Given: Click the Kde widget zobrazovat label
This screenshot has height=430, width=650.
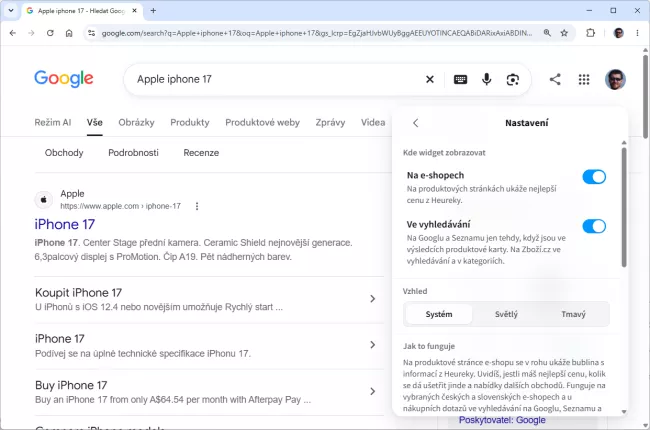Looking at the screenshot, I should pos(444,153).
